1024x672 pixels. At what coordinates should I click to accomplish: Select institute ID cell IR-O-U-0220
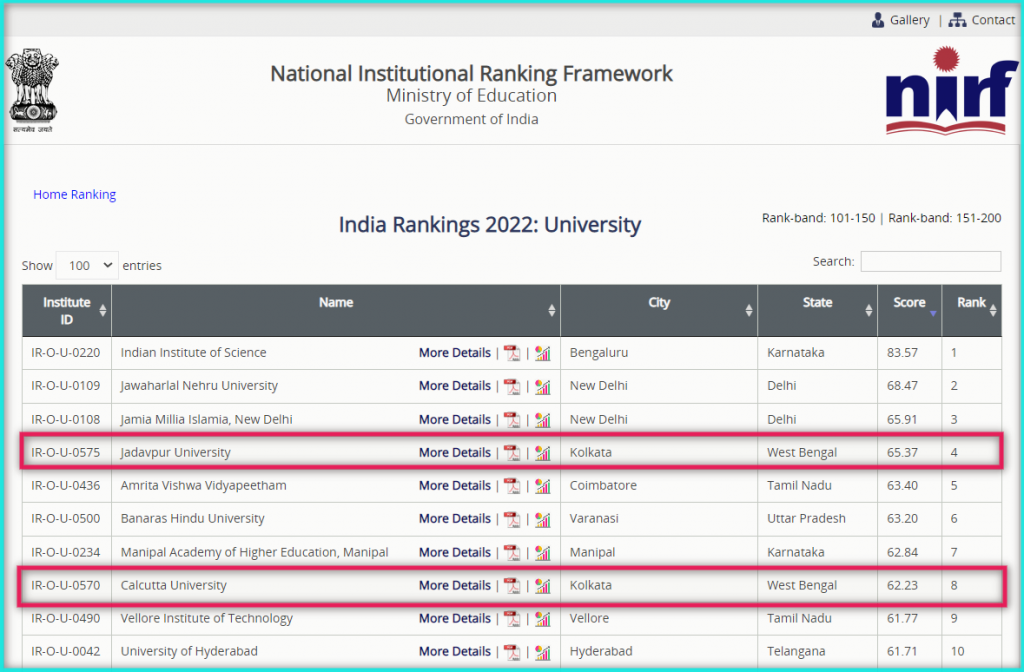(66, 353)
